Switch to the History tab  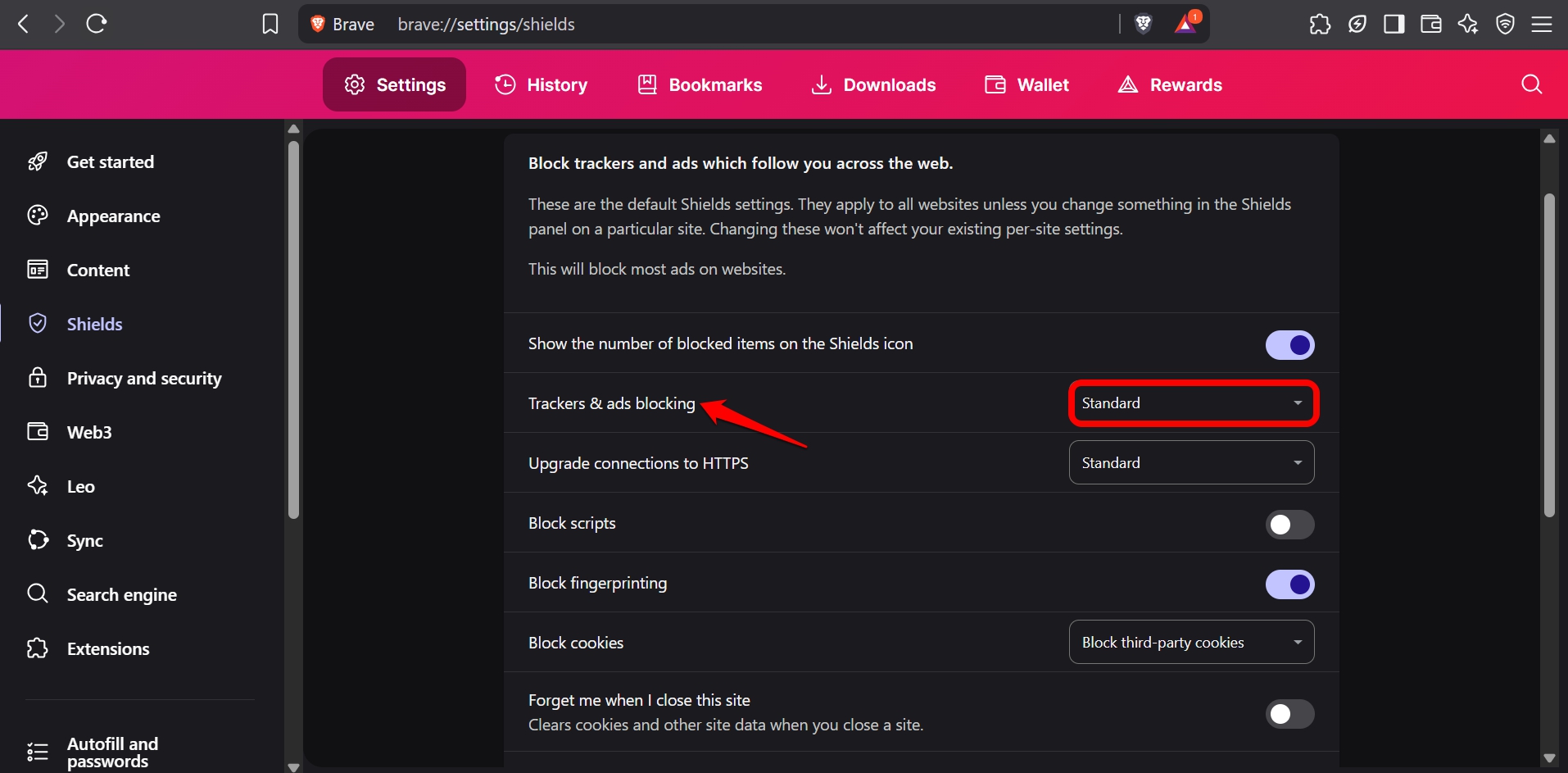click(542, 84)
